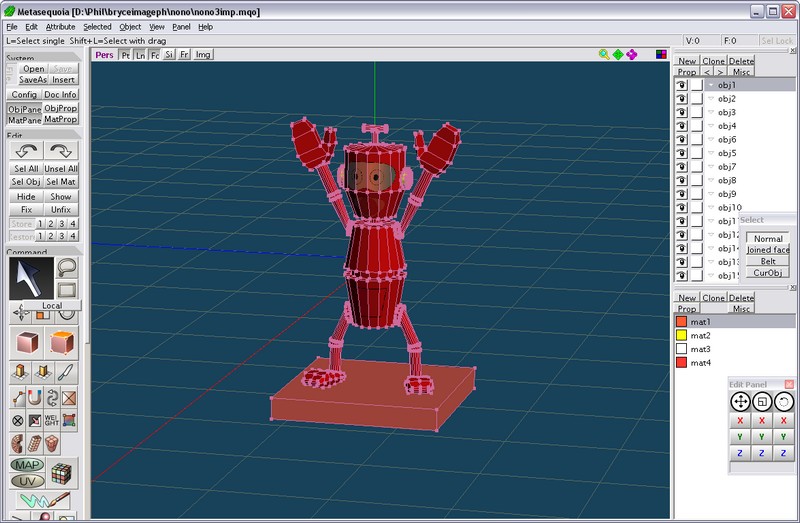Open the Help menu
The height and width of the screenshot is (523, 800).
[205, 27]
